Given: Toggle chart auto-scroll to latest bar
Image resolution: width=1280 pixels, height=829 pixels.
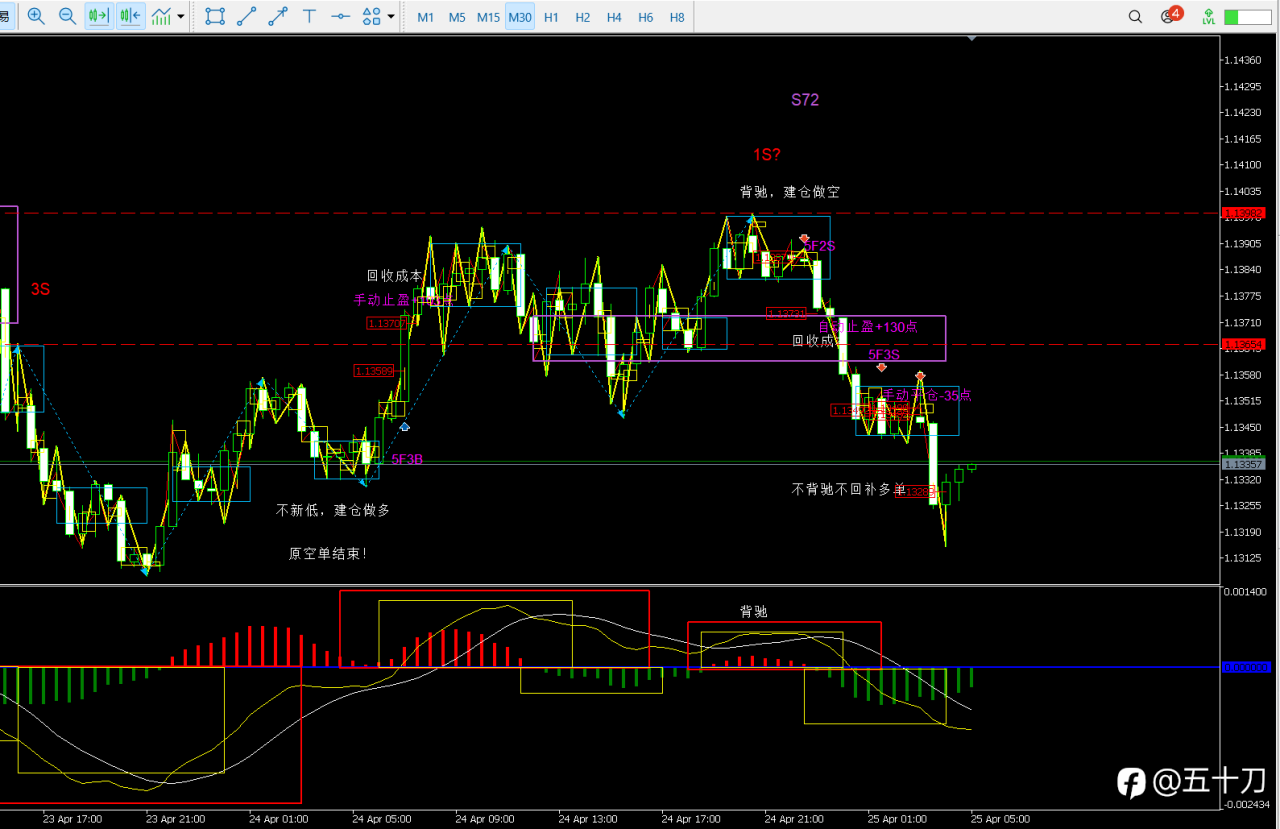Looking at the screenshot, I should pyautogui.click(x=98, y=16).
